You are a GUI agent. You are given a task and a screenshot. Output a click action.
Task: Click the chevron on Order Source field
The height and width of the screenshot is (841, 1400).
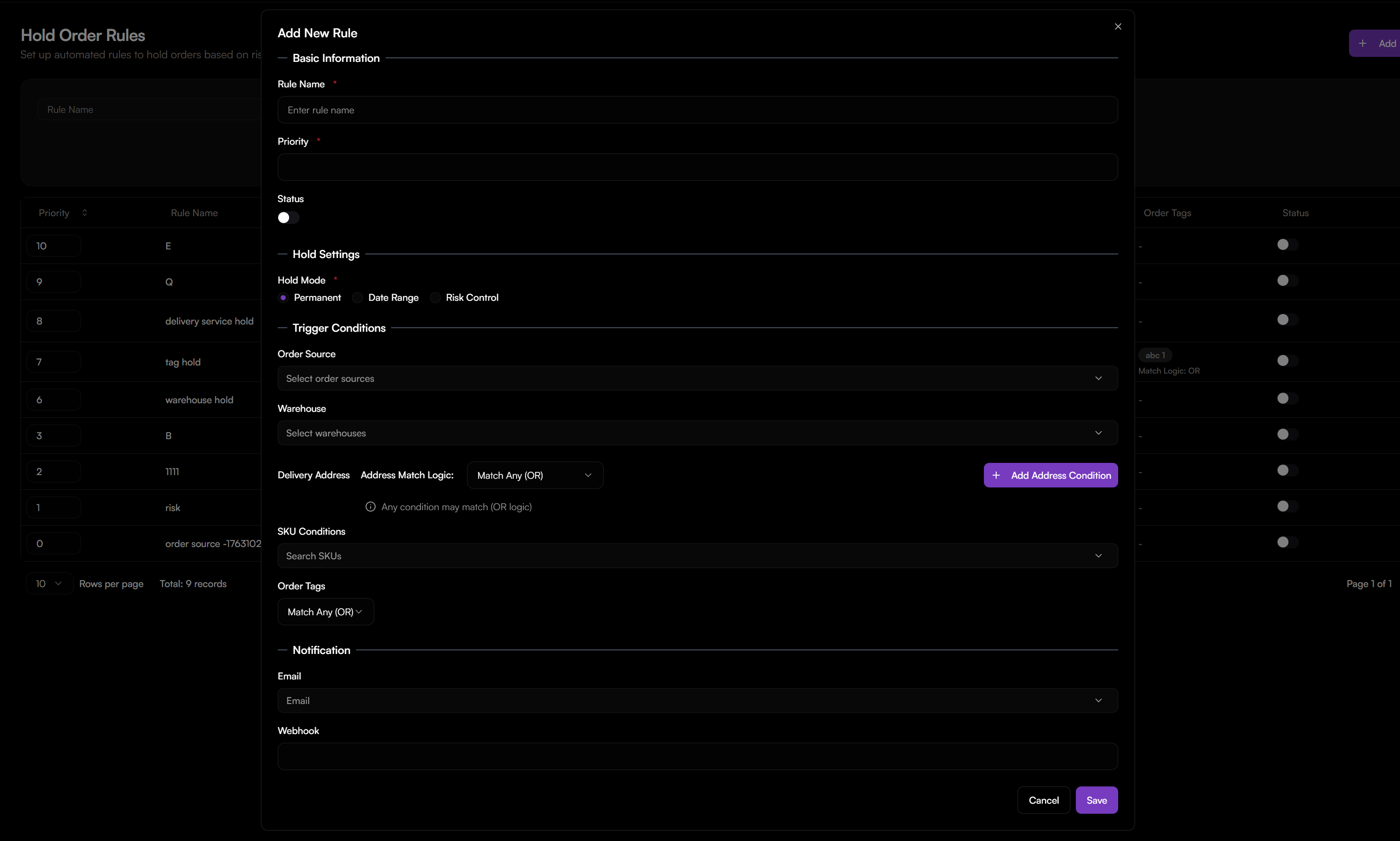coord(1098,378)
